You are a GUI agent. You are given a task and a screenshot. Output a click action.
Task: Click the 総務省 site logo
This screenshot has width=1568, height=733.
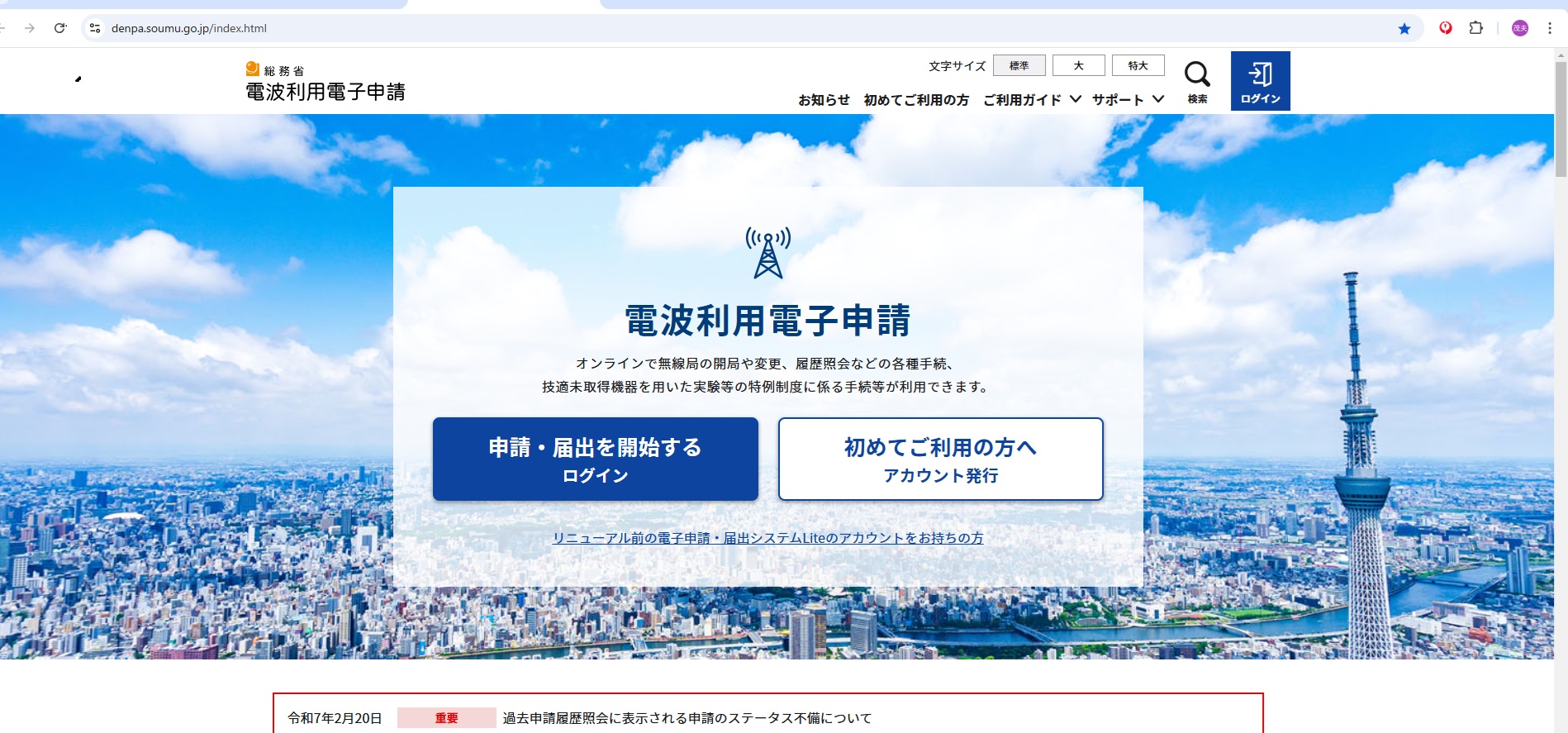pyautogui.click(x=275, y=70)
